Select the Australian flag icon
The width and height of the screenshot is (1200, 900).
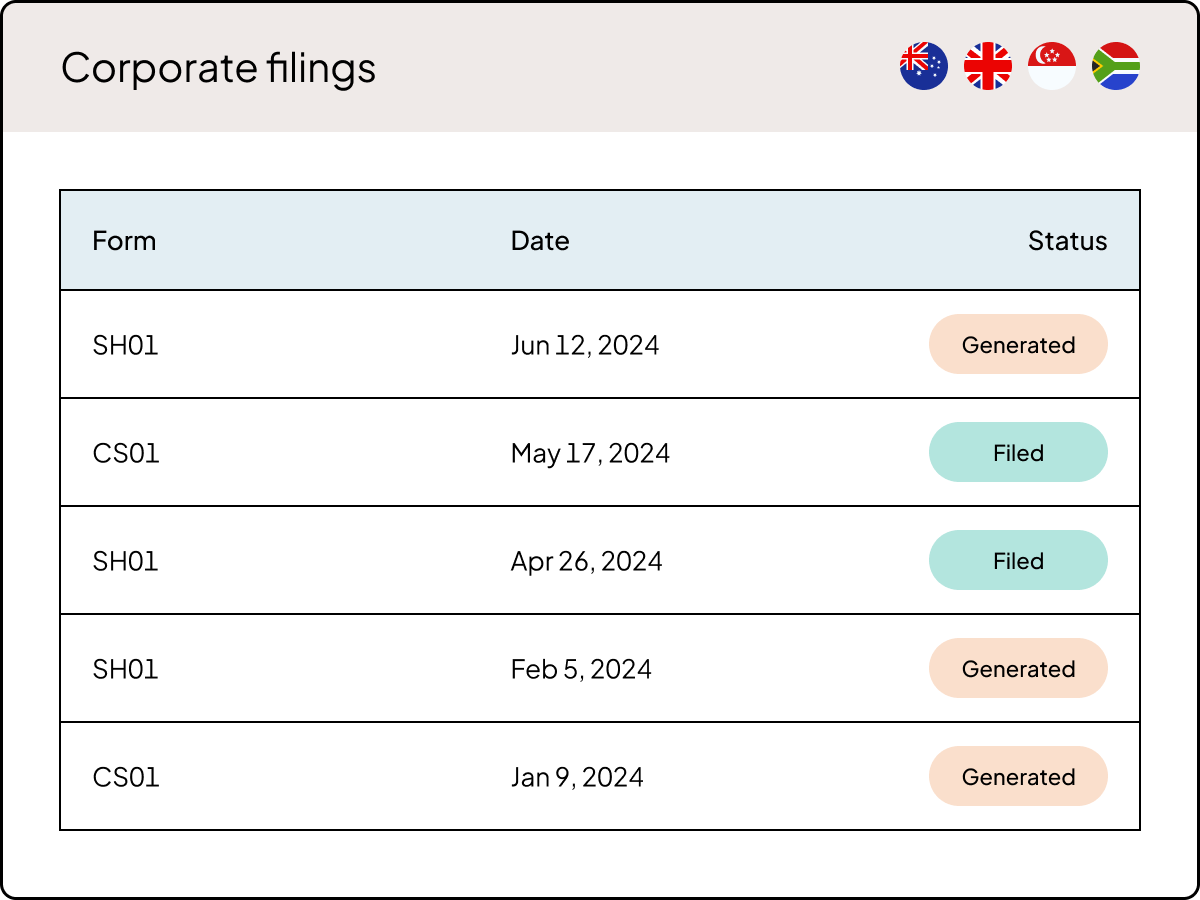pyautogui.click(x=923, y=65)
